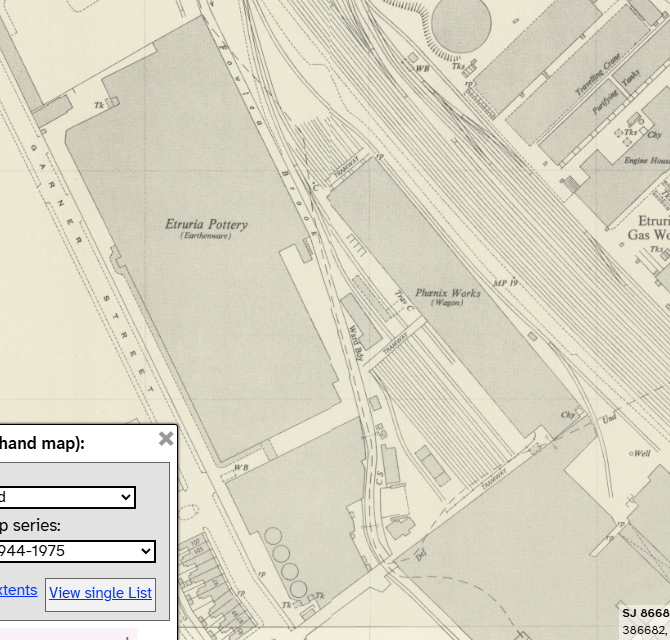Screen dimensions: 670x640
Task: Click the '(Earthenware)' label under Etruria Pottery
Action: coord(206,236)
